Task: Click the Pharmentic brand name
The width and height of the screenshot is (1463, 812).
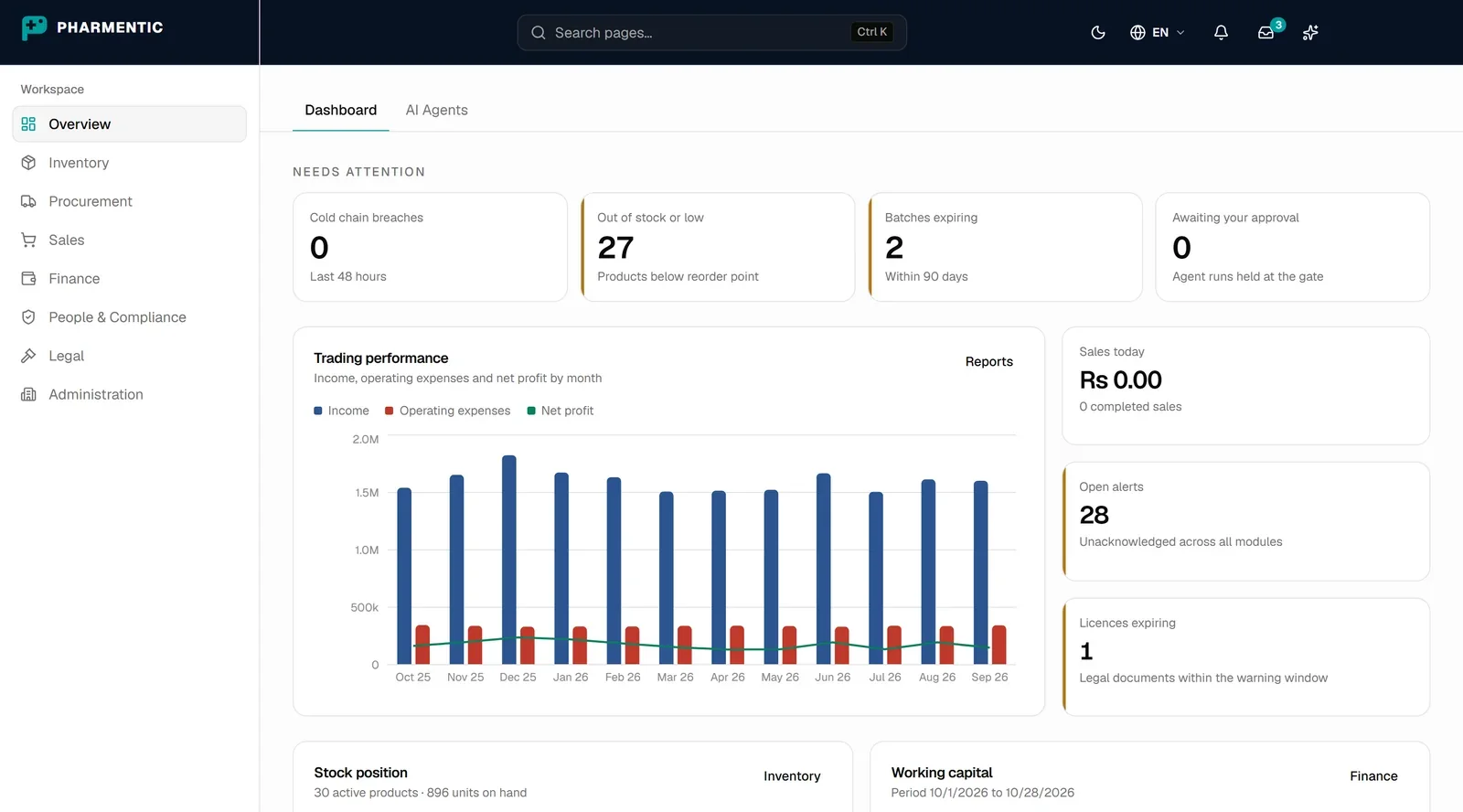Action: tap(110, 27)
